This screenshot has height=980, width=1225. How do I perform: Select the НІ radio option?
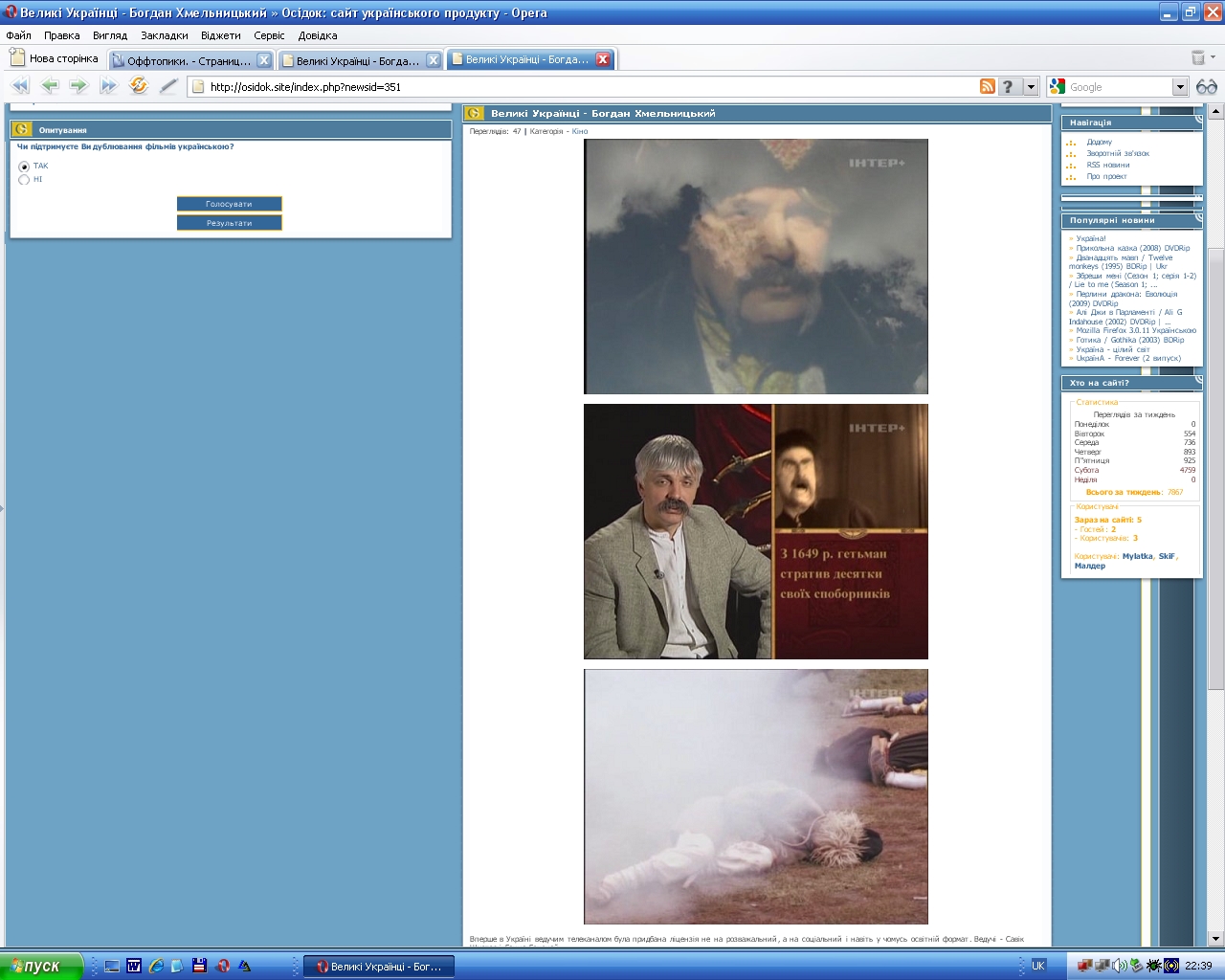(x=24, y=180)
